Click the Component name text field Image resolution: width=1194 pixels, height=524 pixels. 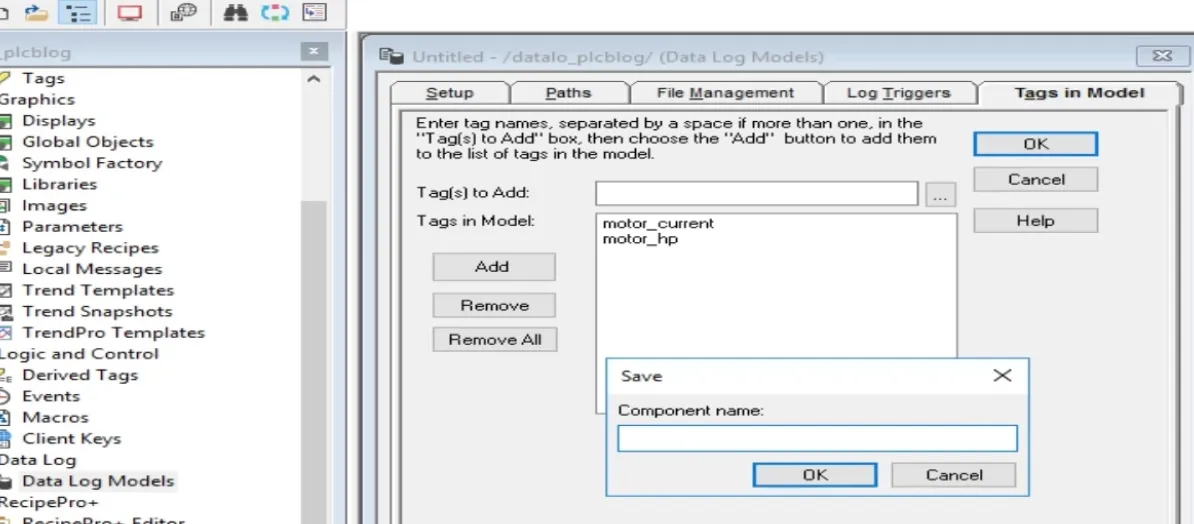click(817, 439)
